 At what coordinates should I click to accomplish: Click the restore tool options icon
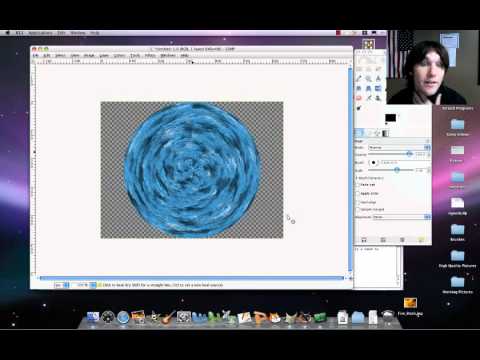coord(383,240)
